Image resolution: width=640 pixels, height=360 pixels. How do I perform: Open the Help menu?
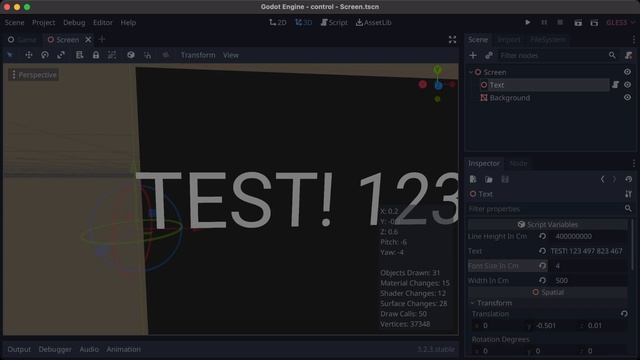pyautogui.click(x=128, y=22)
